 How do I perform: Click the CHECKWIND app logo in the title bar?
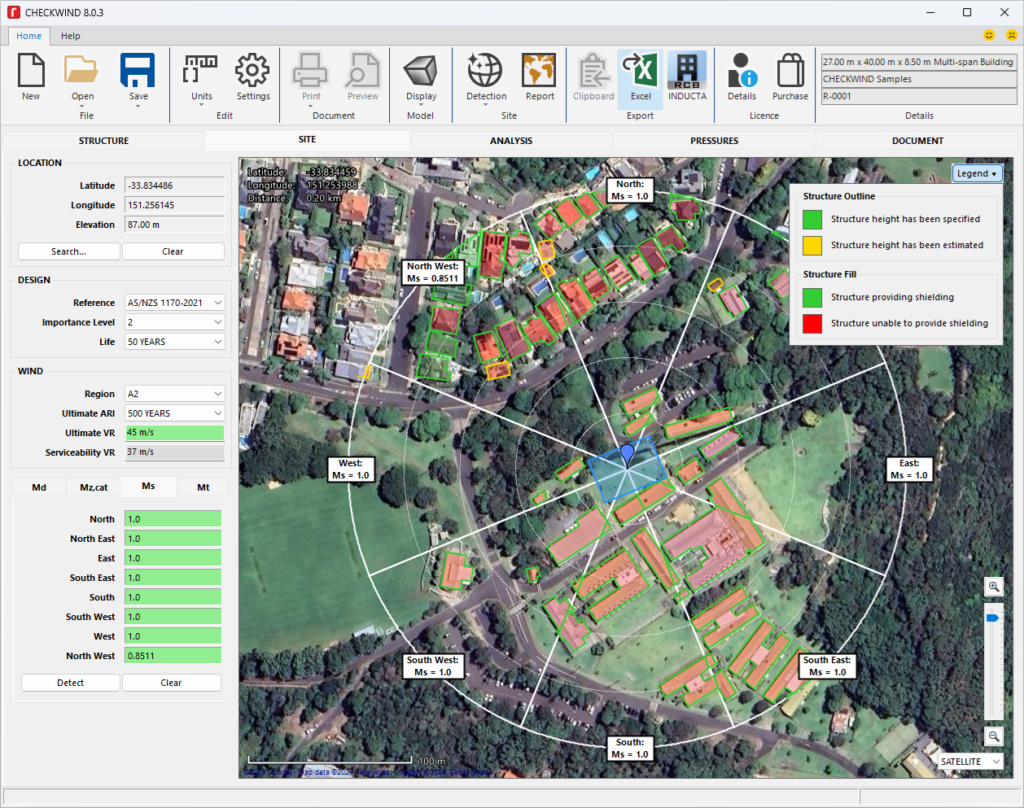coord(13,12)
